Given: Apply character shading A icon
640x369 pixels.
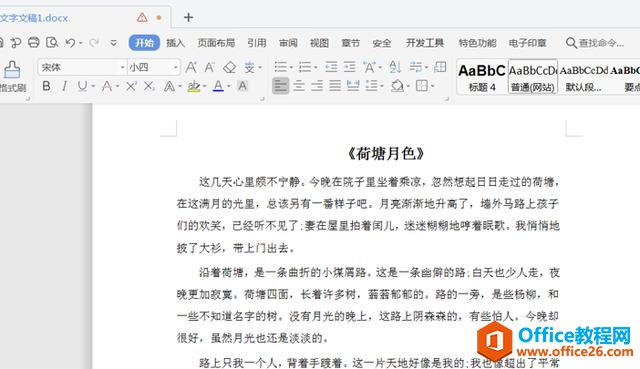Looking at the screenshot, I should point(242,86).
